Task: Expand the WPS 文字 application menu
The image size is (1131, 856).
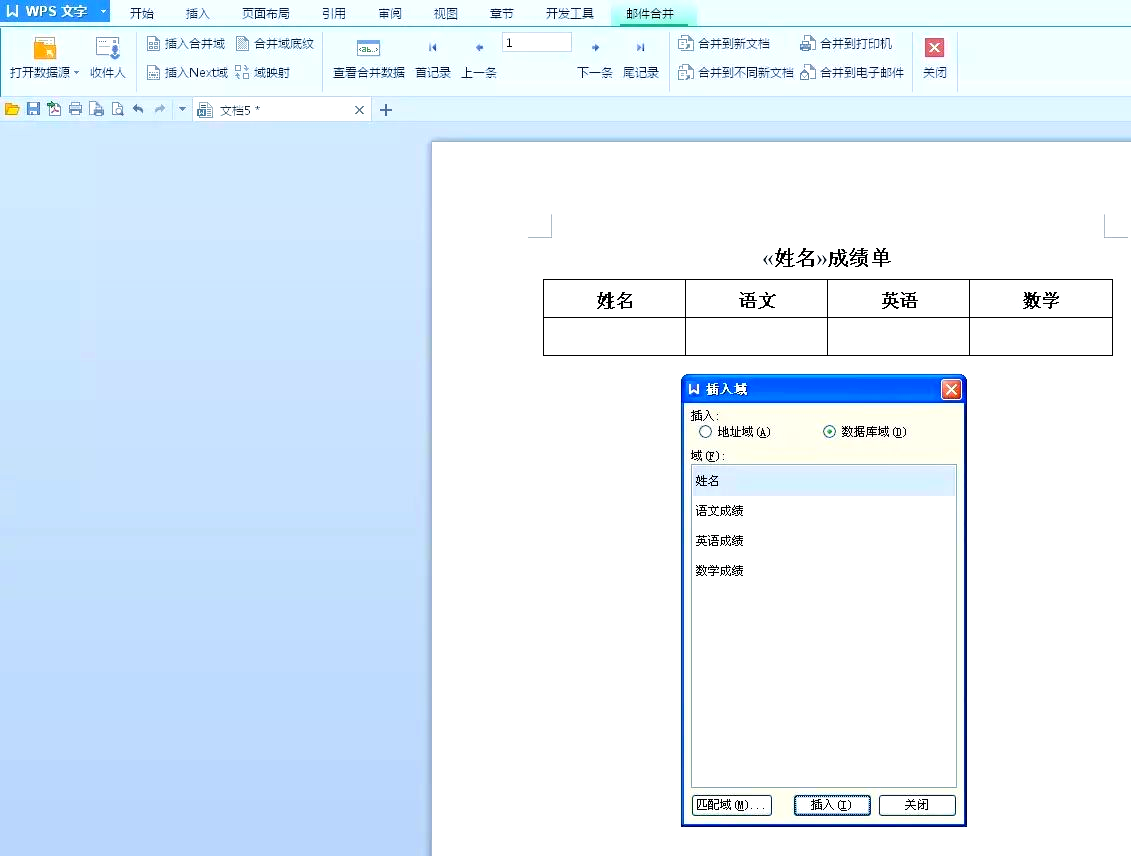Action: (102, 12)
